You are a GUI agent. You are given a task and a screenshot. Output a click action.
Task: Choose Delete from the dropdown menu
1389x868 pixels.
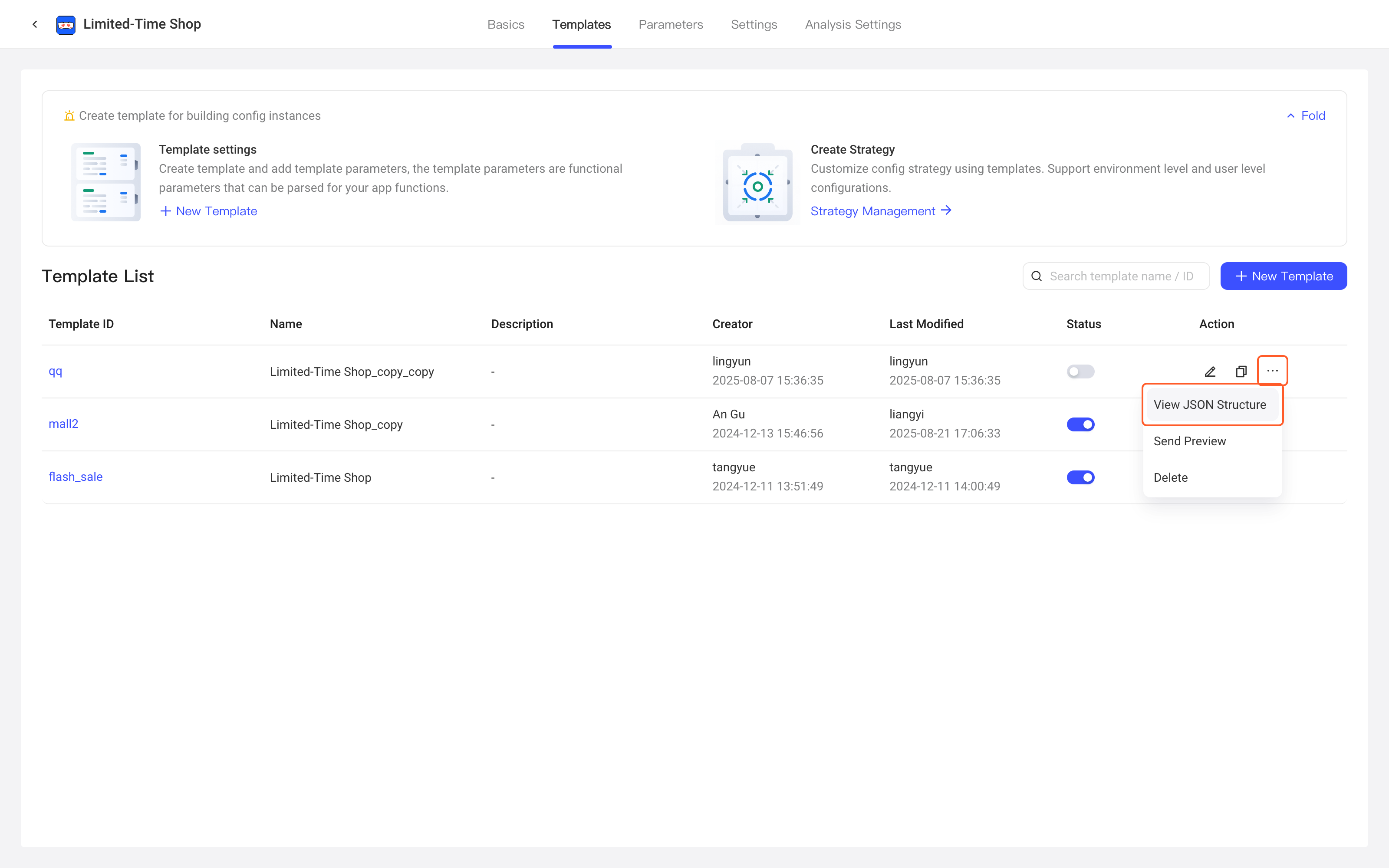pos(1212,478)
